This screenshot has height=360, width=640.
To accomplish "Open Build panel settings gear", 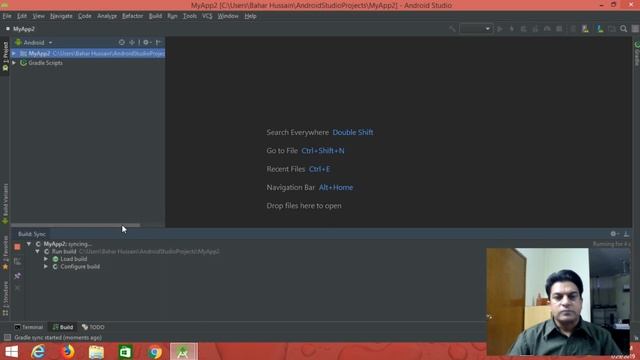I will tap(614, 234).
